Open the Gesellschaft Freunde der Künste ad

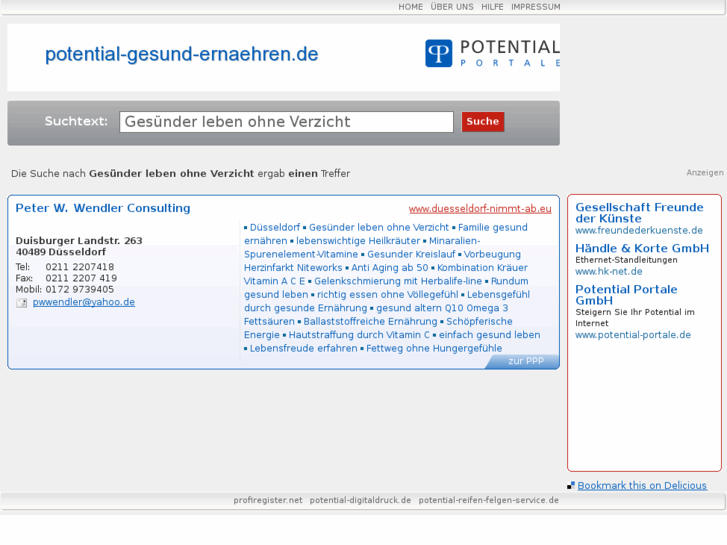click(x=639, y=213)
